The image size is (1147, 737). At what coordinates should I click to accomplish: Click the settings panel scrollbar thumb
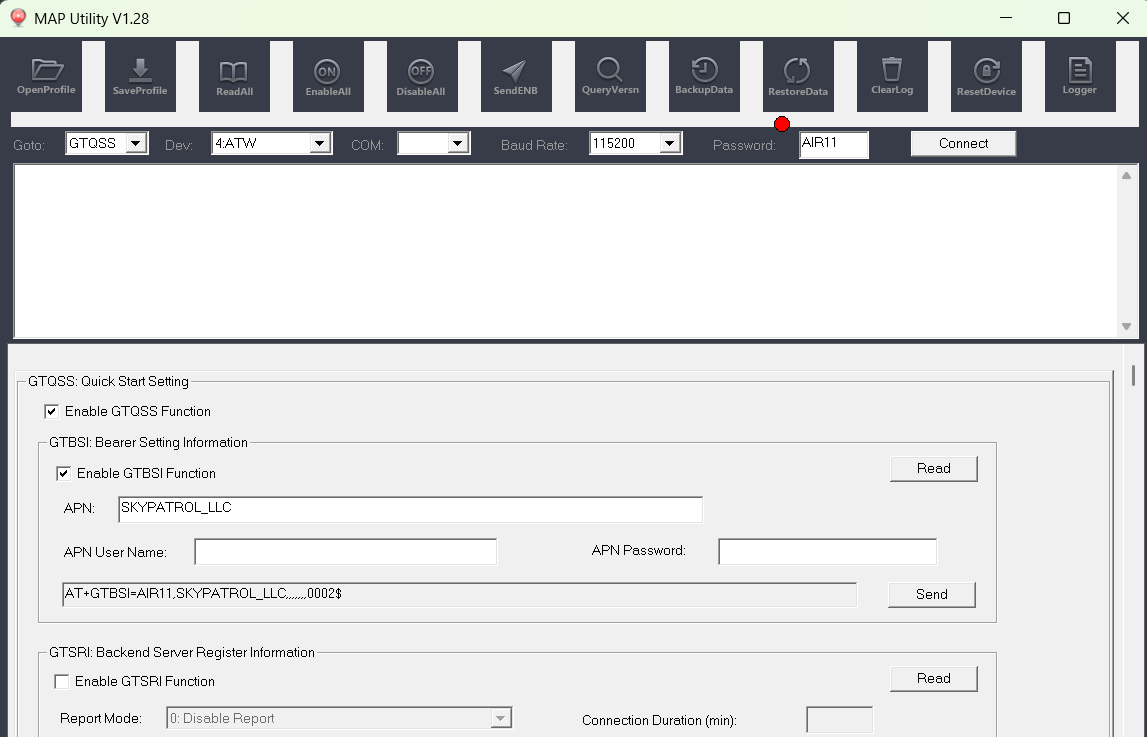pyautogui.click(x=1133, y=375)
